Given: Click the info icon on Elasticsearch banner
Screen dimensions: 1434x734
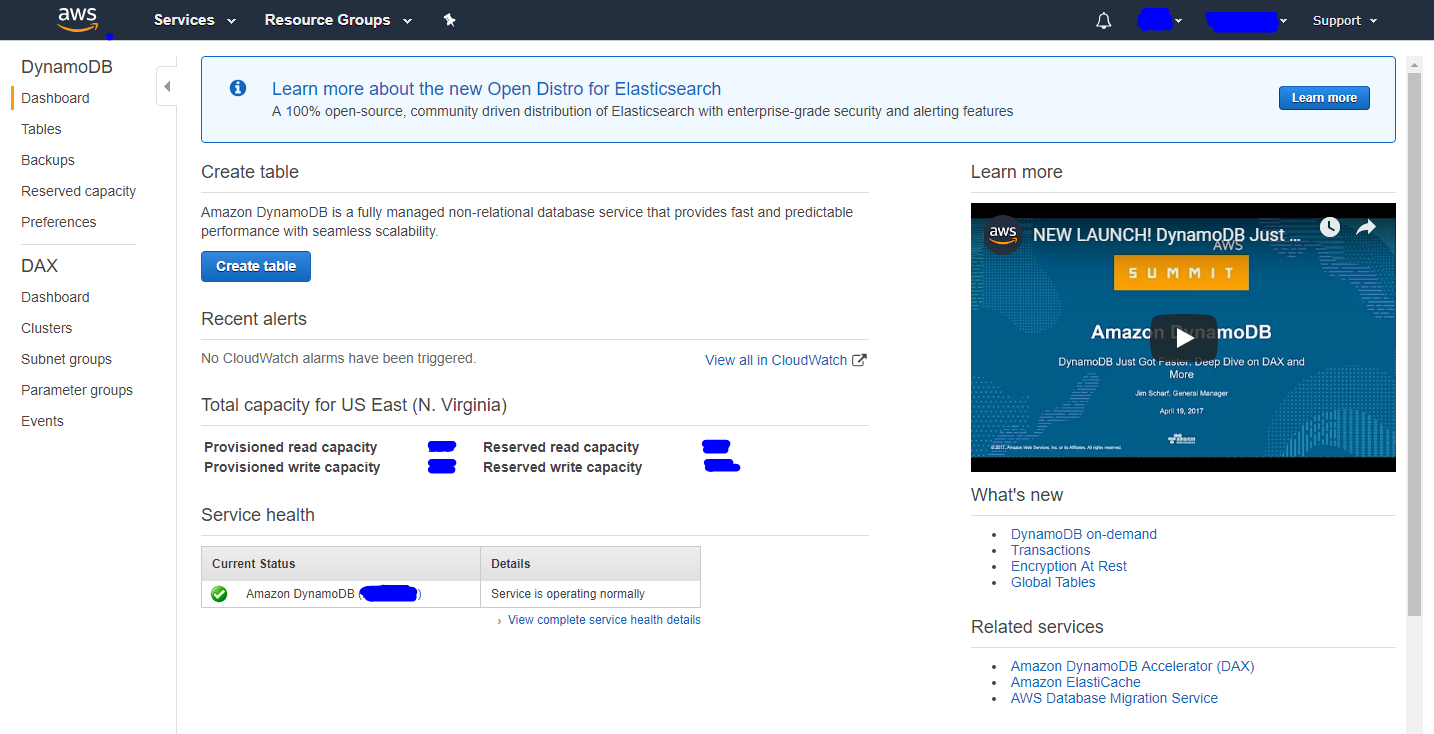Looking at the screenshot, I should (238, 89).
